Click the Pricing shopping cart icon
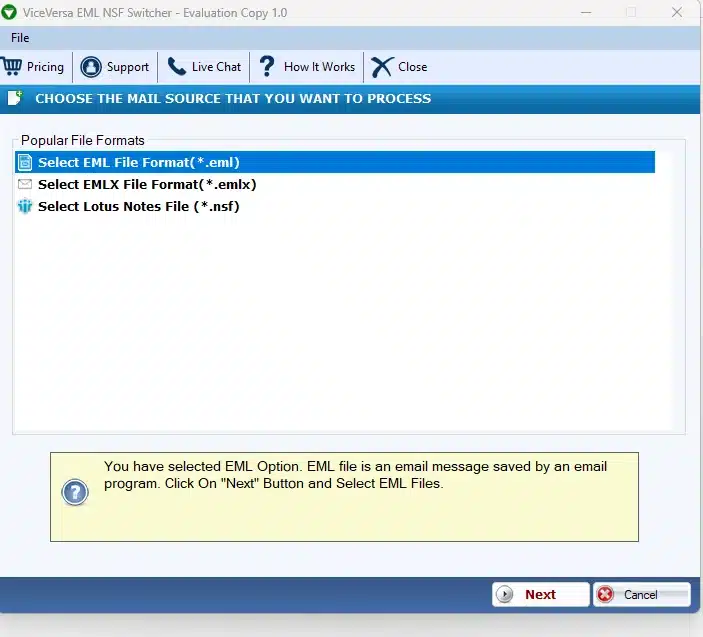Screen dimensions: 703x637 pyautogui.click(x=12, y=67)
